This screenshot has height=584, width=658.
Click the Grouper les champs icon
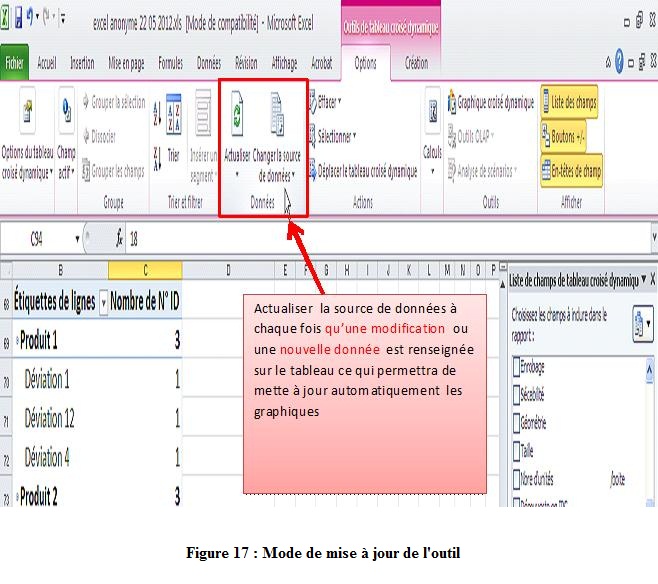(x=86, y=170)
